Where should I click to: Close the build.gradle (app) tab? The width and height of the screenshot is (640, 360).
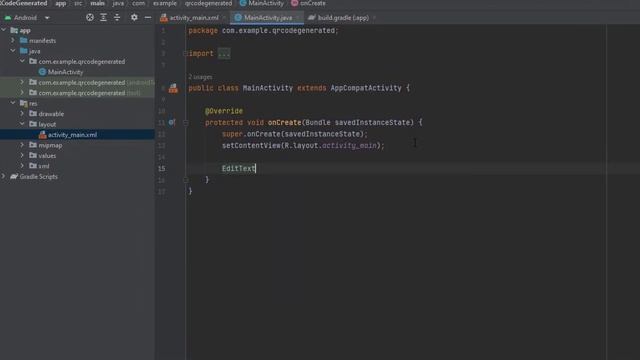pyautogui.click(x=374, y=18)
